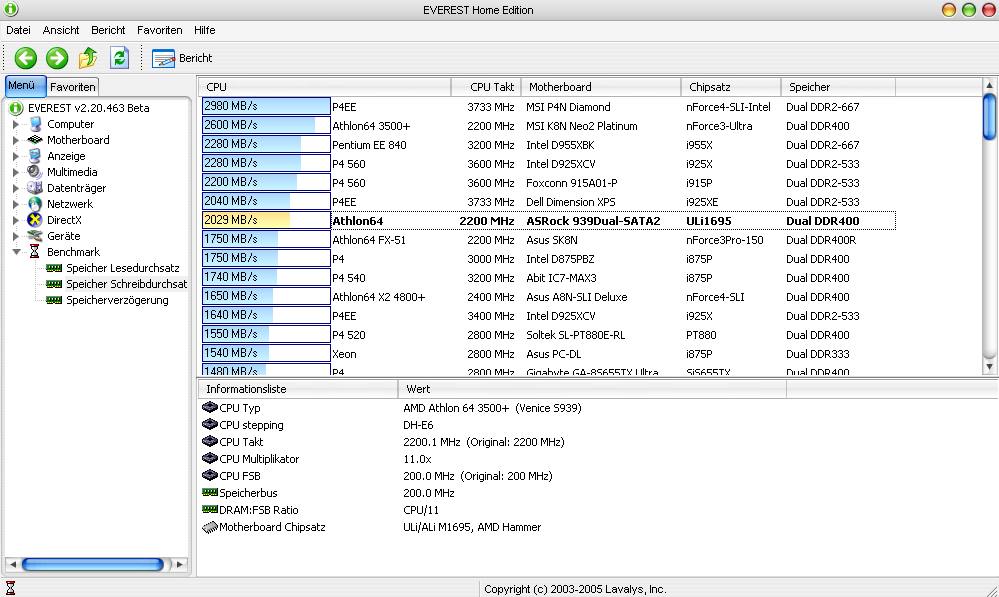Select EVEREST v2.20.463 Beta root node
Screen dimensions: 999x597
coord(89,108)
